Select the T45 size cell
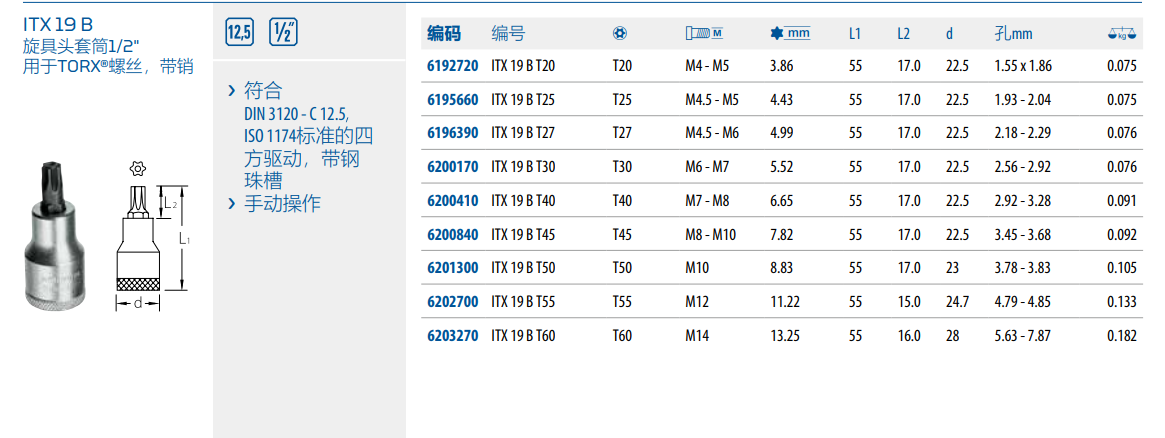The width and height of the screenshot is (1165, 438). [622, 235]
